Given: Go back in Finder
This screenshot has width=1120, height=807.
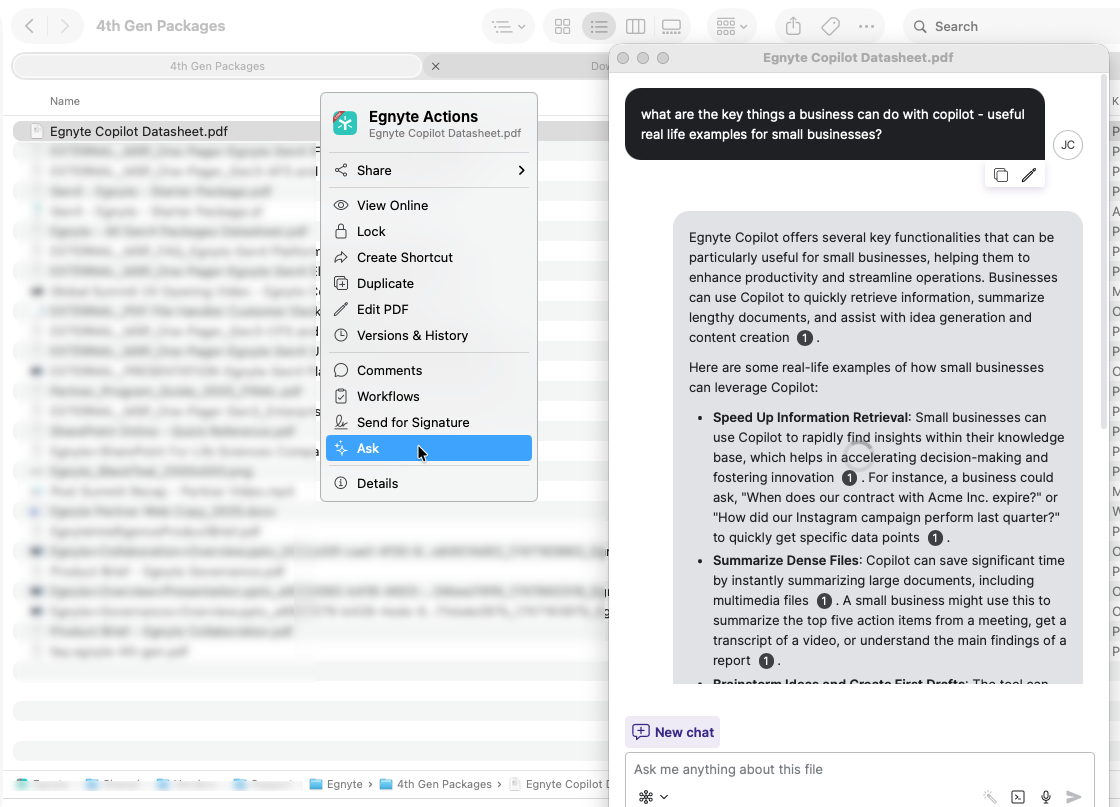Looking at the screenshot, I should (x=30, y=26).
